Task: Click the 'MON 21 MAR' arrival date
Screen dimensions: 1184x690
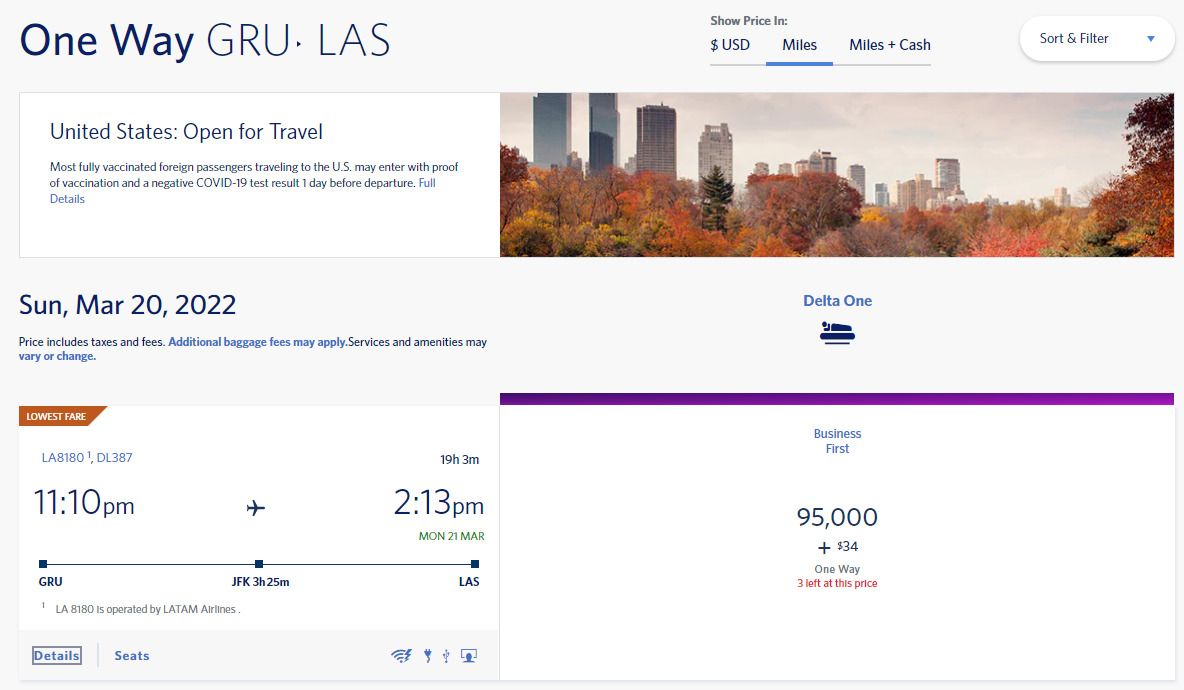Action: tap(452, 536)
